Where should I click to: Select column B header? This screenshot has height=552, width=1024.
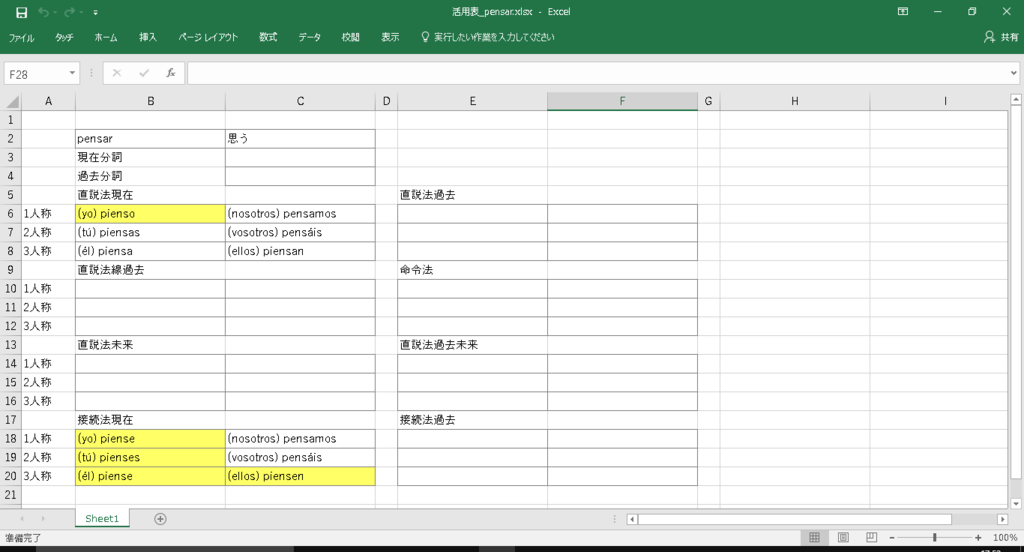click(150, 101)
